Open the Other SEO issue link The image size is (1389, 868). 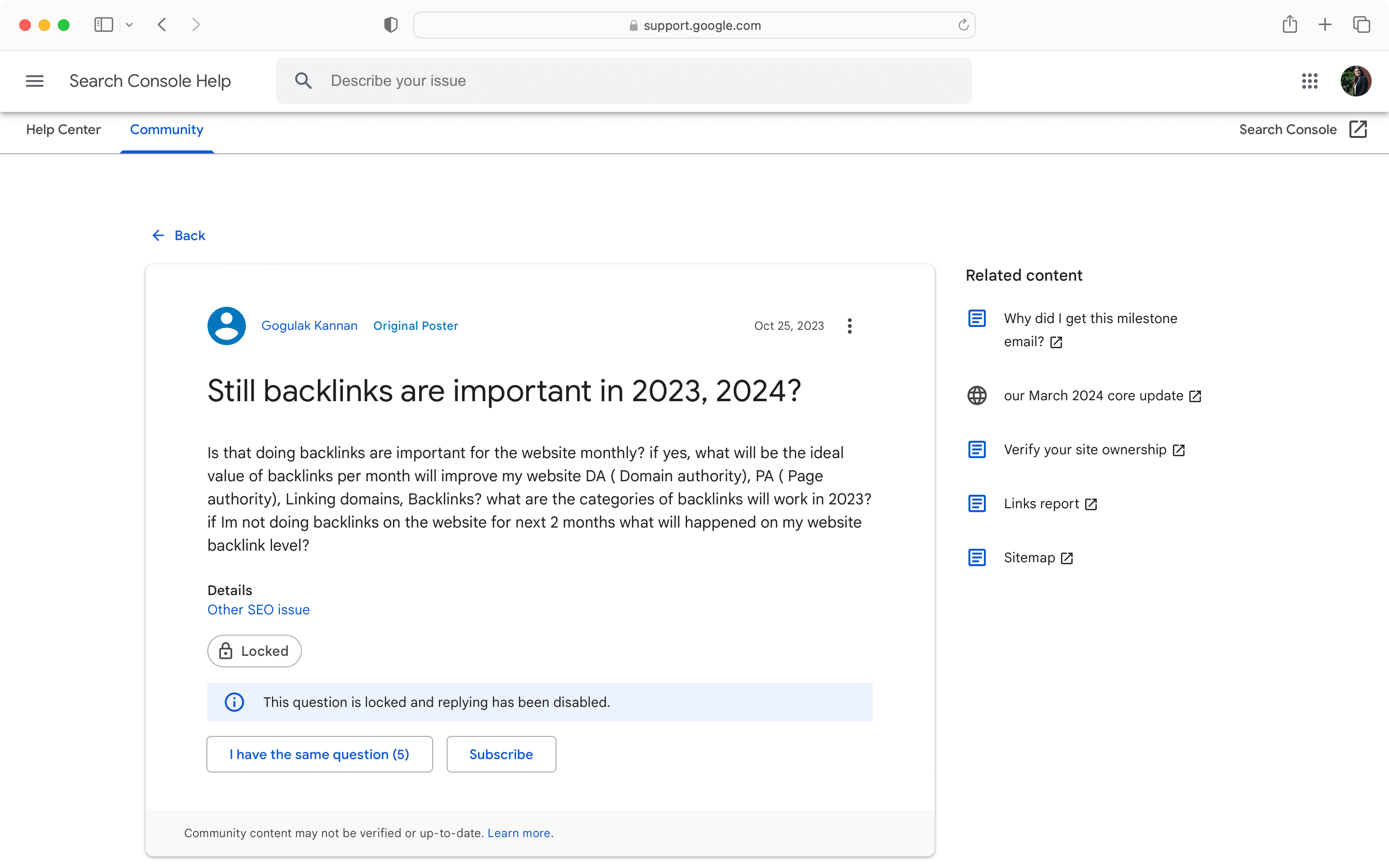[259, 609]
